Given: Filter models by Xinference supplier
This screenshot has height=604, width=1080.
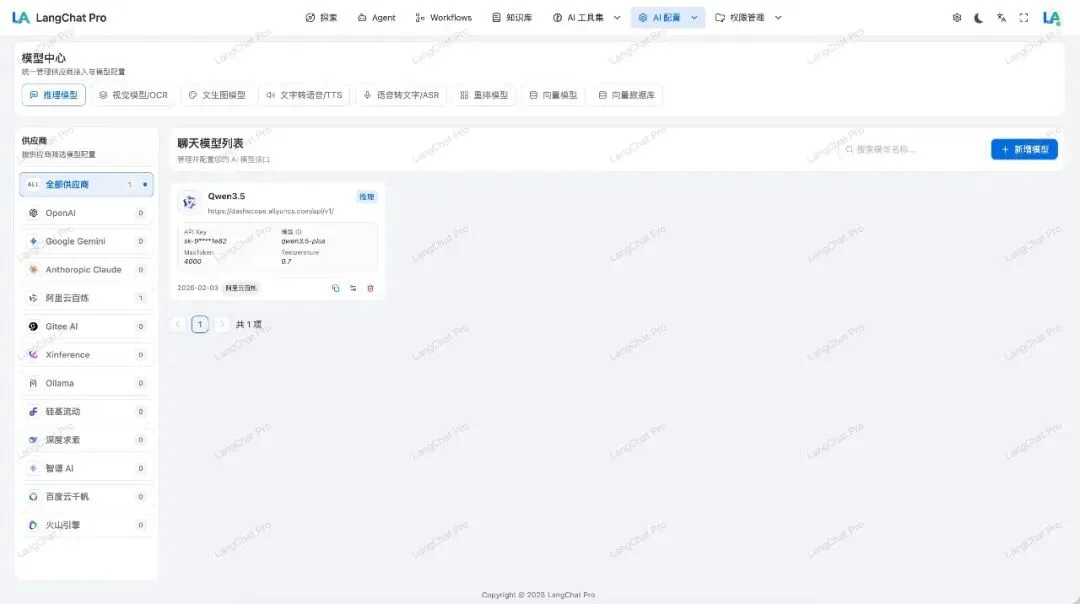Looking at the screenshot, I should pos(86,355).
